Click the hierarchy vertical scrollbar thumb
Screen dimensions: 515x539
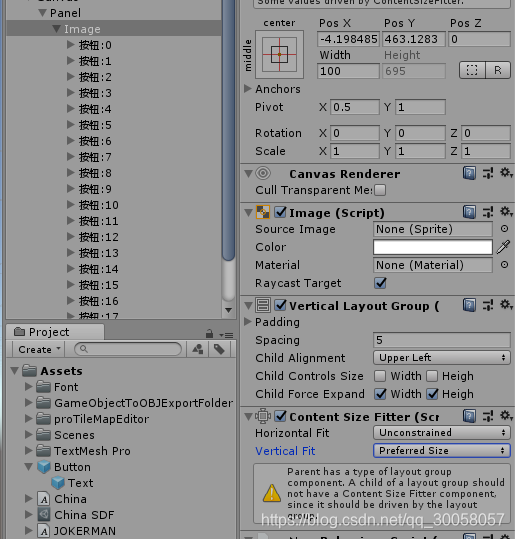[228, 129]
